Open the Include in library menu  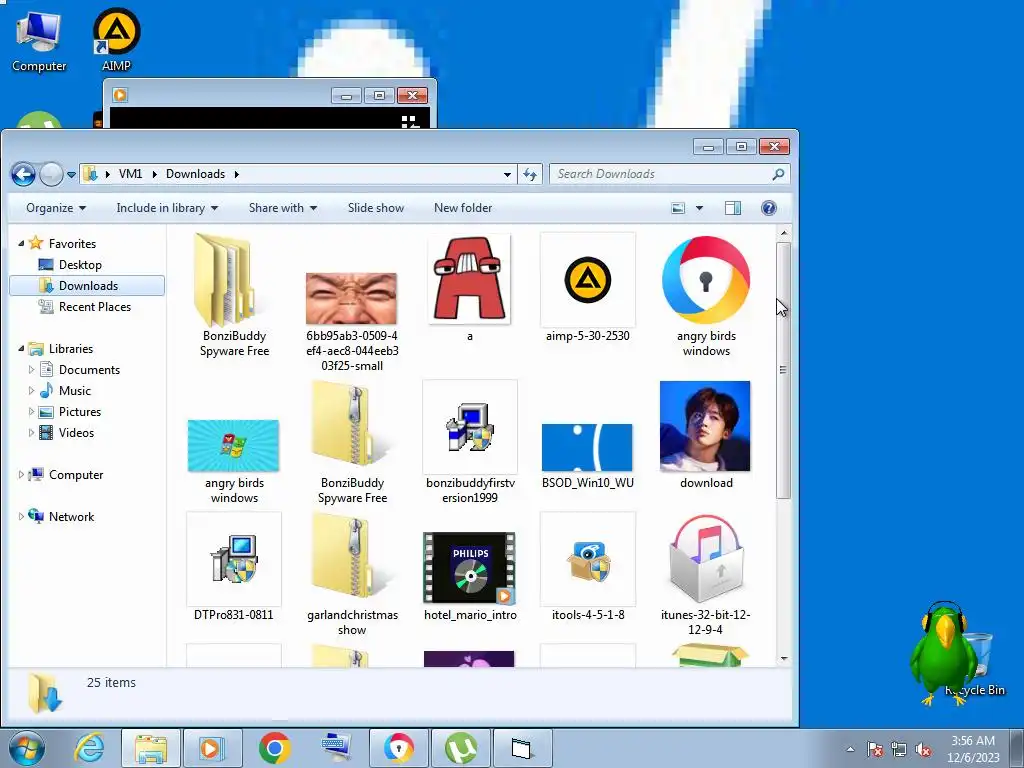(x=167, y=208)
